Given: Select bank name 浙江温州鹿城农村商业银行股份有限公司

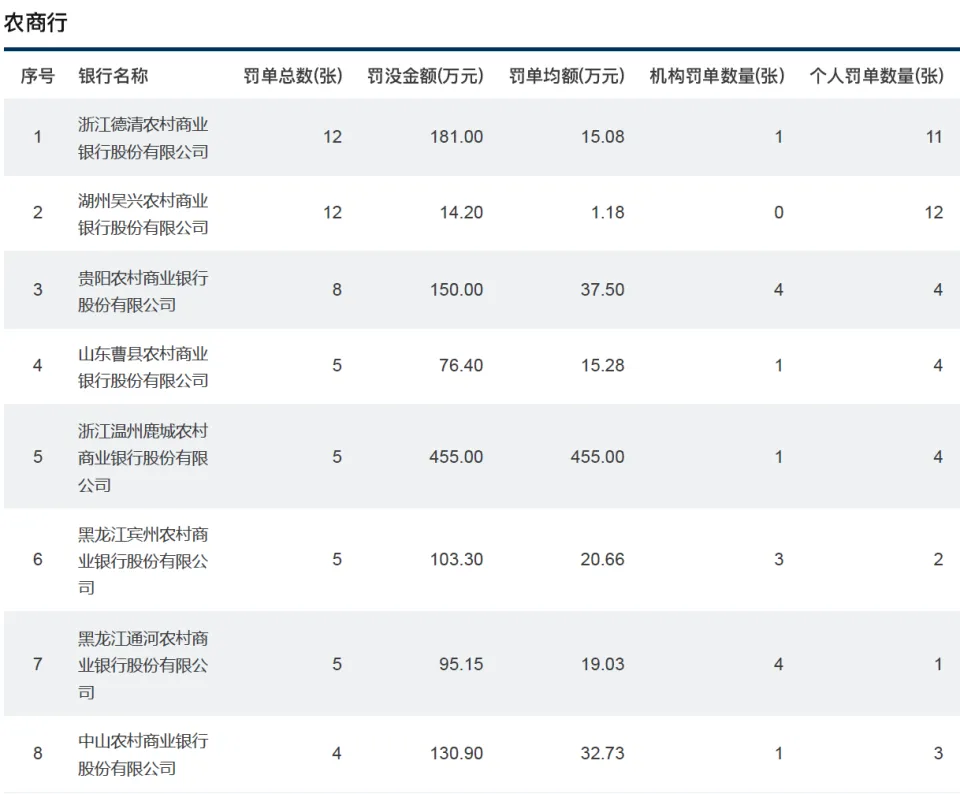Looking at the screenshot, I should 143,457.
